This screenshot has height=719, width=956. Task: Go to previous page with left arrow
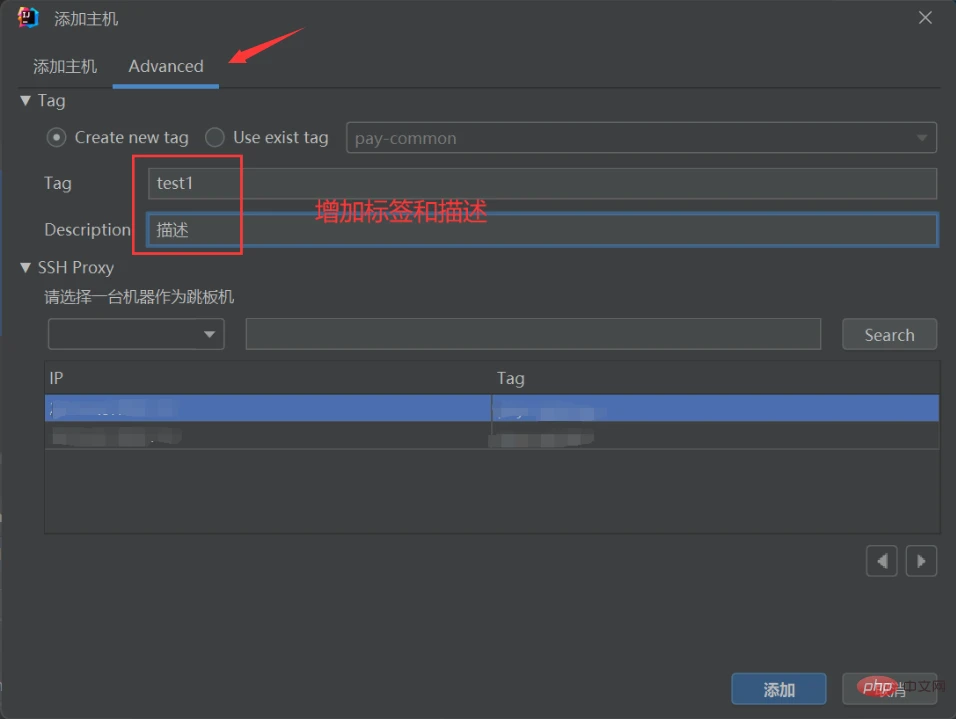pyautogui.click(x=881, y=561)
